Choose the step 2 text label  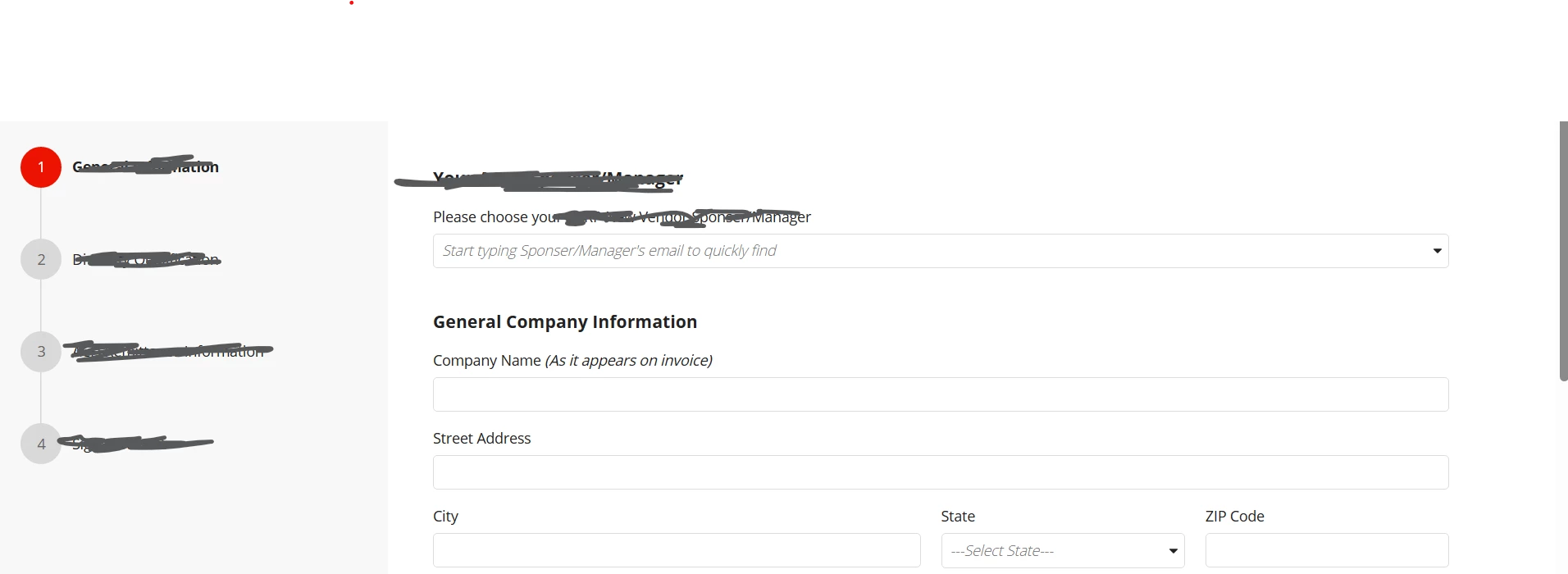pos(146,259)
